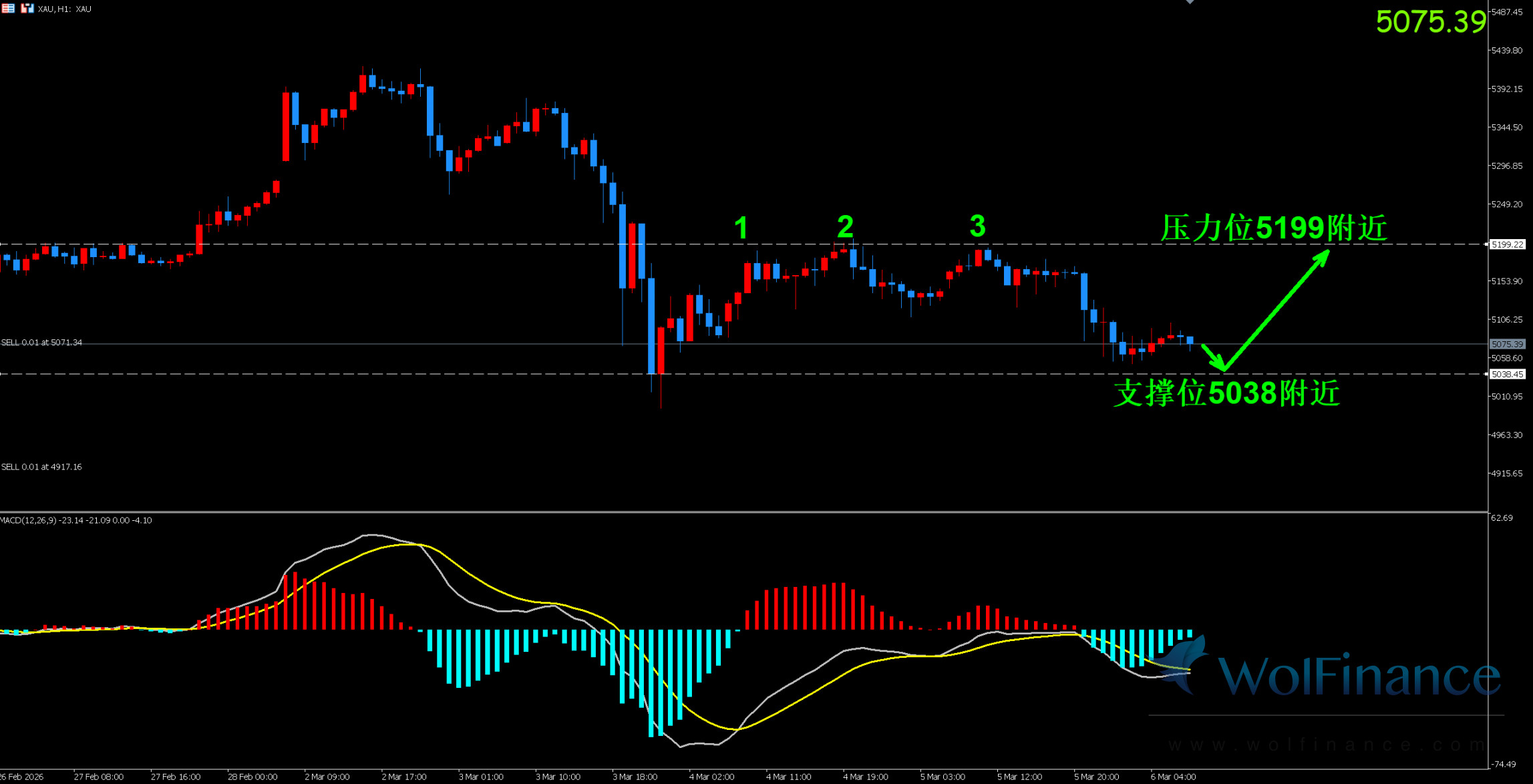Select the 压力位5199附近 text label

[1273, 228]
